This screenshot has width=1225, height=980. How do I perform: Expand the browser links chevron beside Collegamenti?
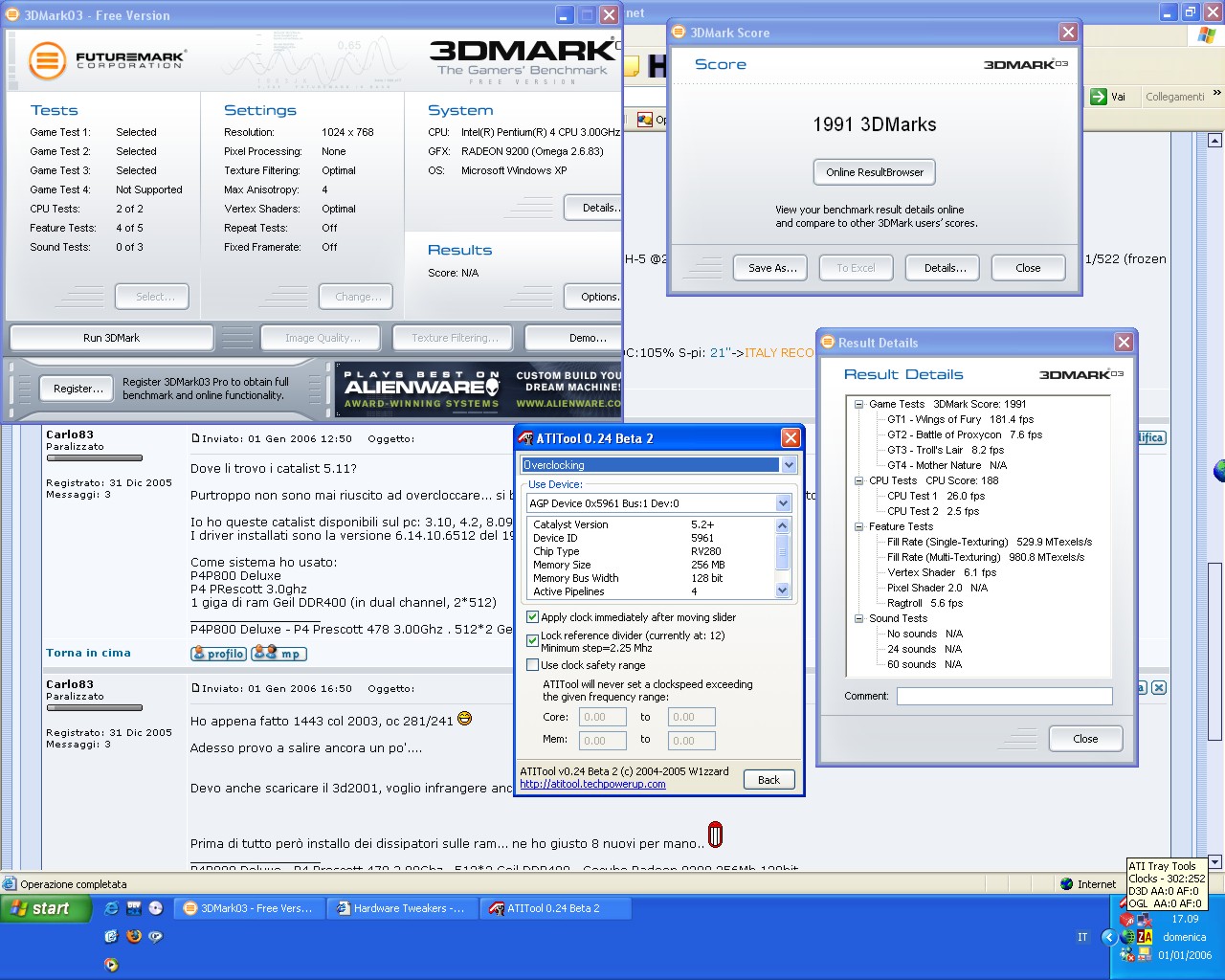tap(1216, 94)
